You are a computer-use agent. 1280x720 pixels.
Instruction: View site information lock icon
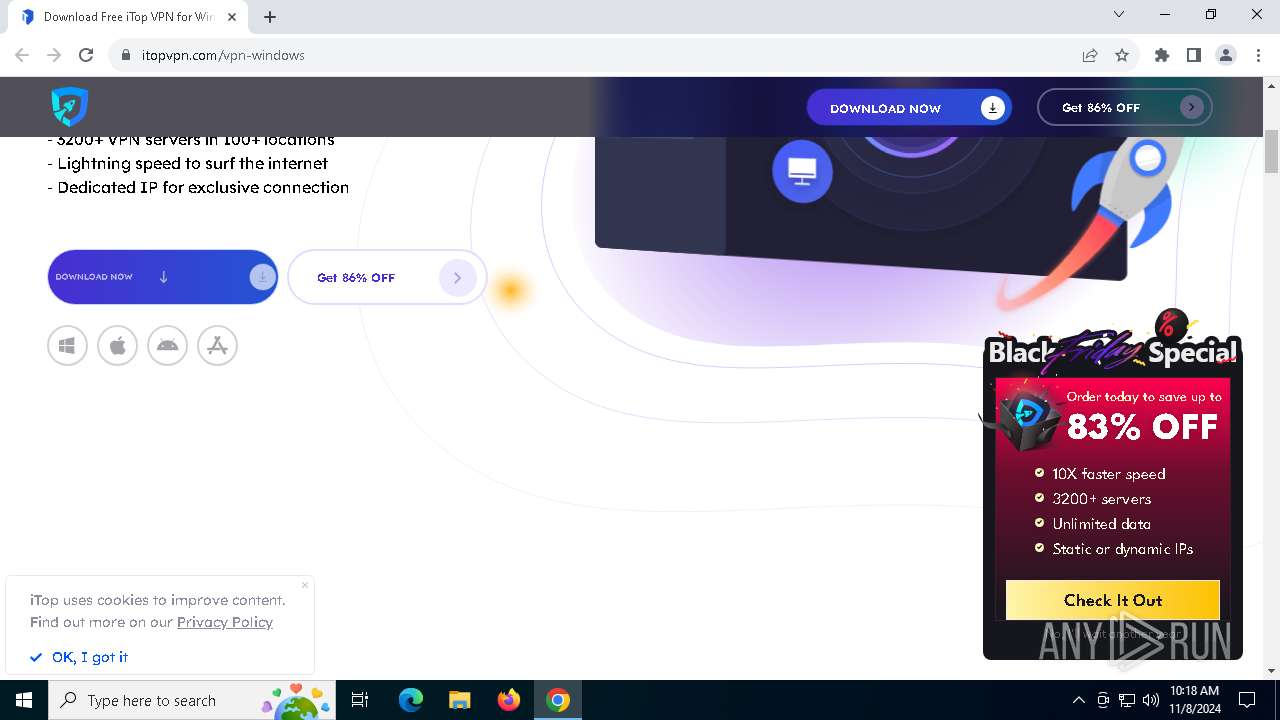(126, 55)
